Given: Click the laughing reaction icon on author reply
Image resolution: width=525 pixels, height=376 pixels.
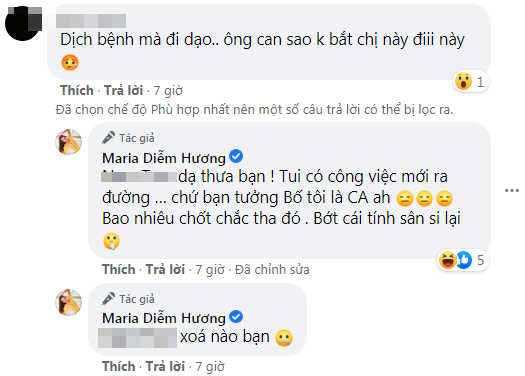Looking at the screenshot, I should tap(447, 260).
